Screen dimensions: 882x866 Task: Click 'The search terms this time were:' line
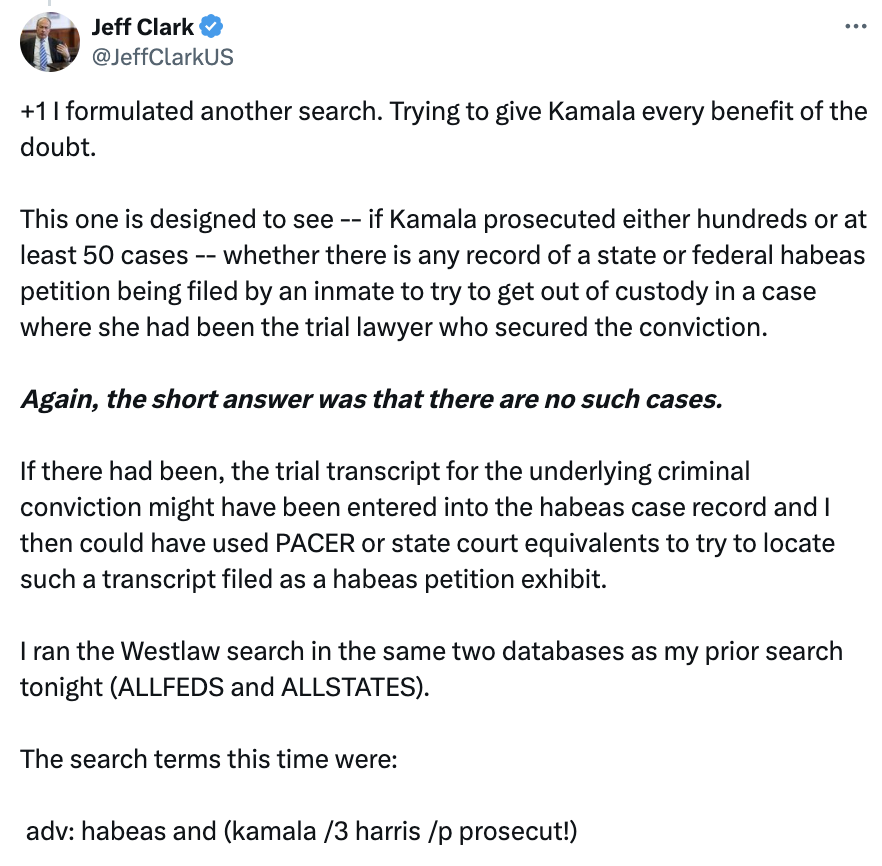pos(209,759)
